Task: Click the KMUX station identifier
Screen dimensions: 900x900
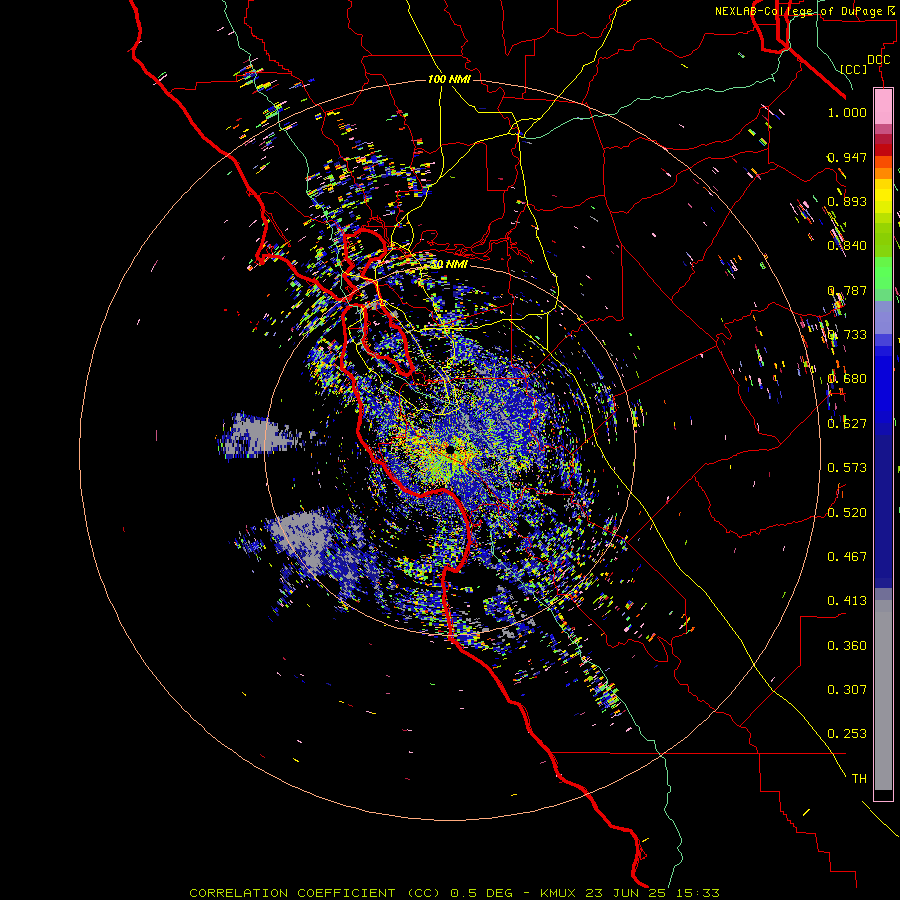Action: (x=557, y=893)
